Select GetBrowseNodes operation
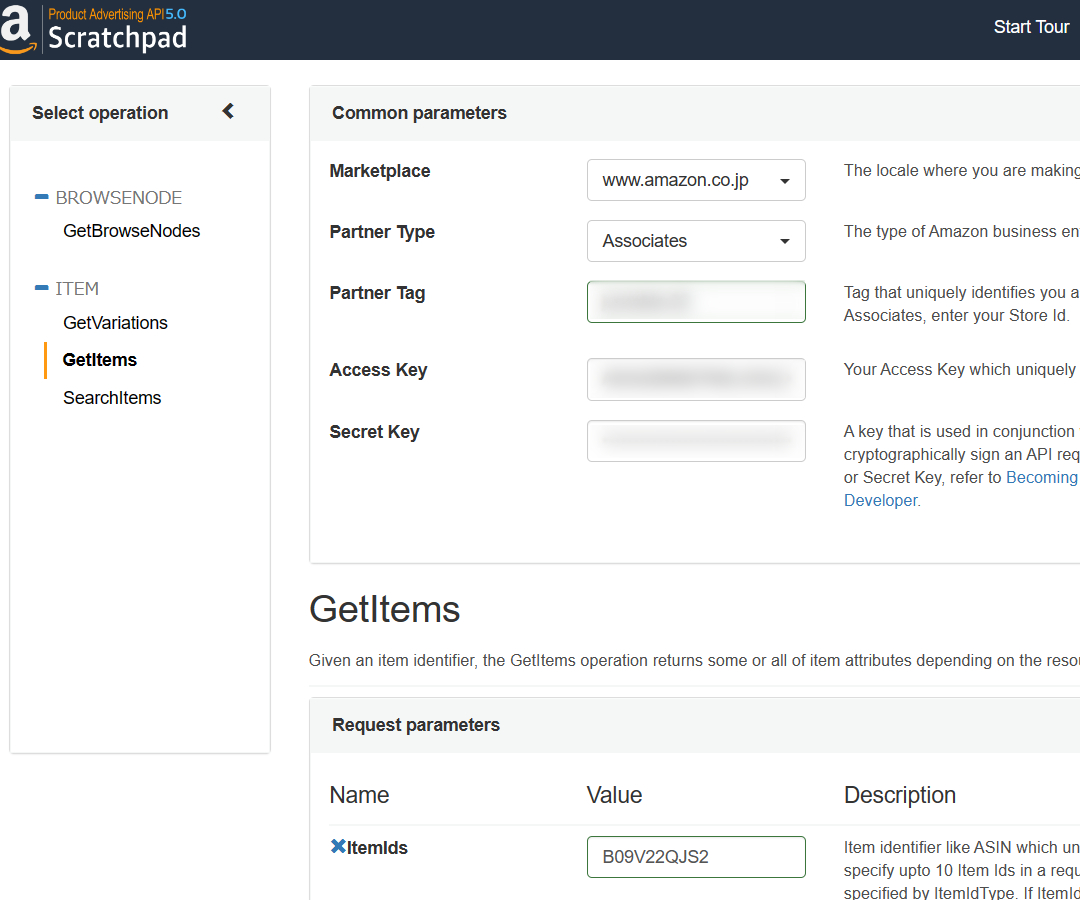Screen dimensions: 1080x900 coord(131,231)
